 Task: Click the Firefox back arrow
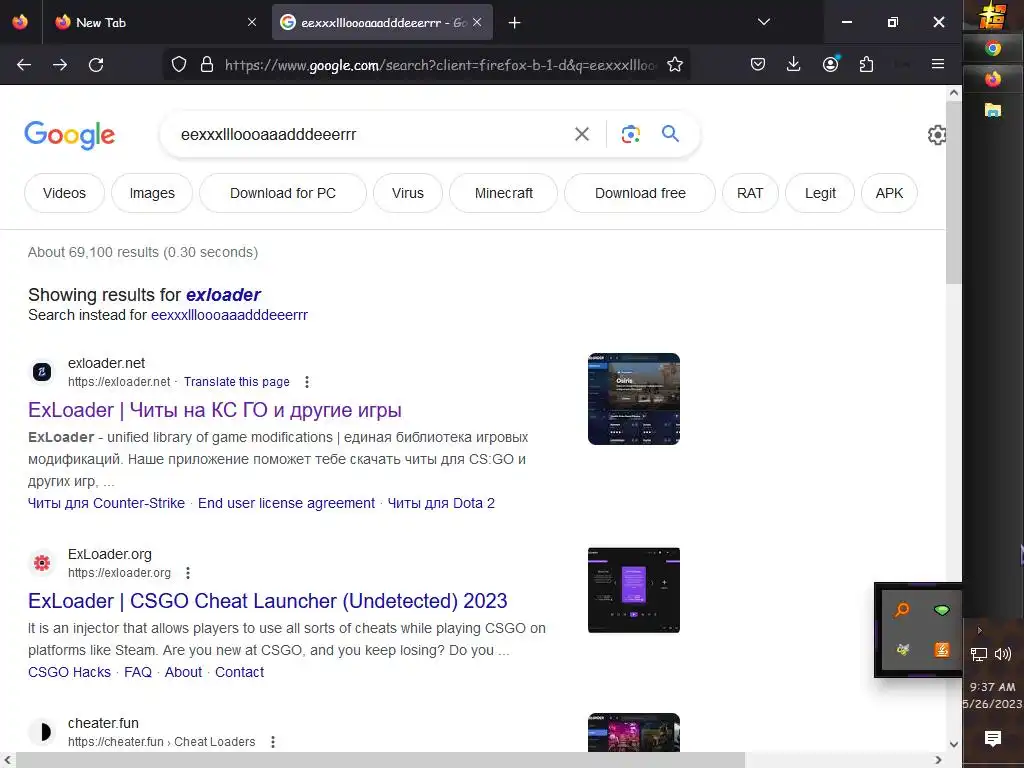point(24,65)
